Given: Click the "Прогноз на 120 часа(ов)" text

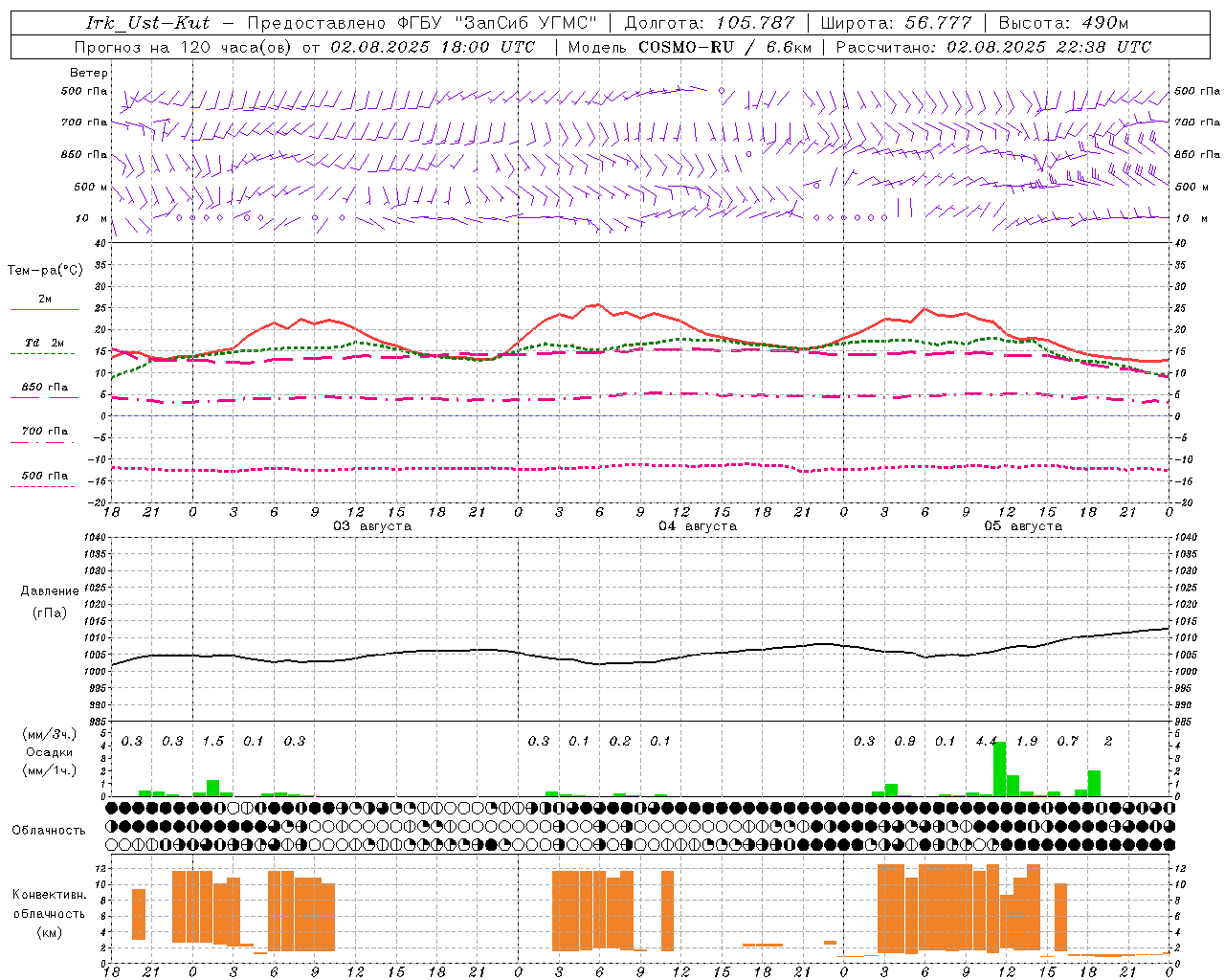Looking at the screenshot, I should tap(185, 47).
